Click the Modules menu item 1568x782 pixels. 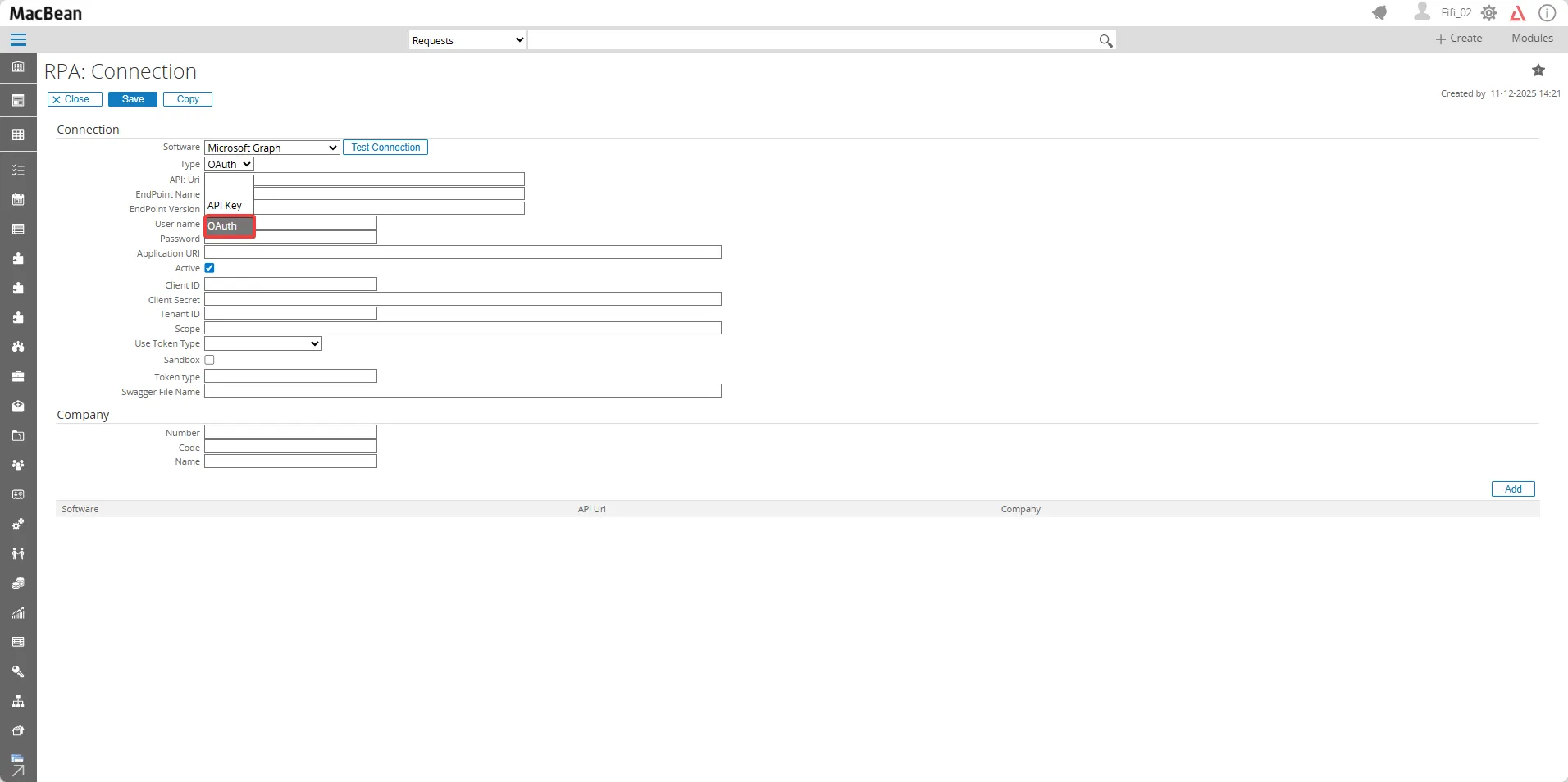[x=1530, y=38]
